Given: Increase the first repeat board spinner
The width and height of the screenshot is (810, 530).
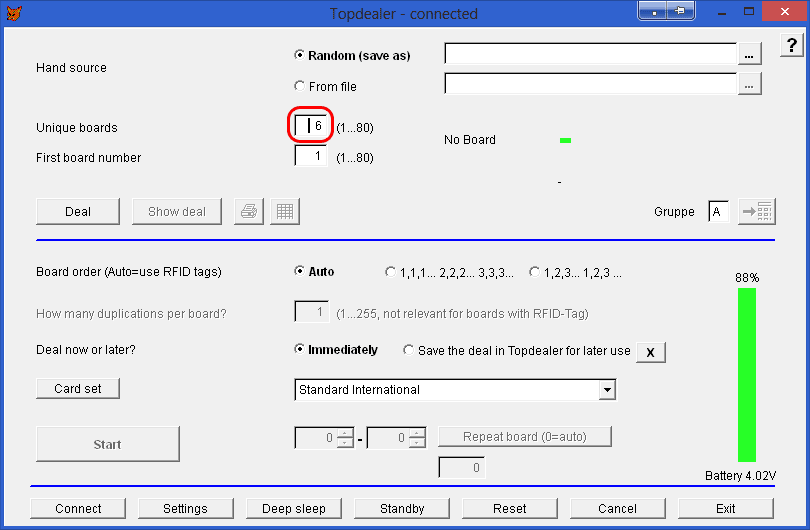Looking at the screenshot, I should 345,432.
